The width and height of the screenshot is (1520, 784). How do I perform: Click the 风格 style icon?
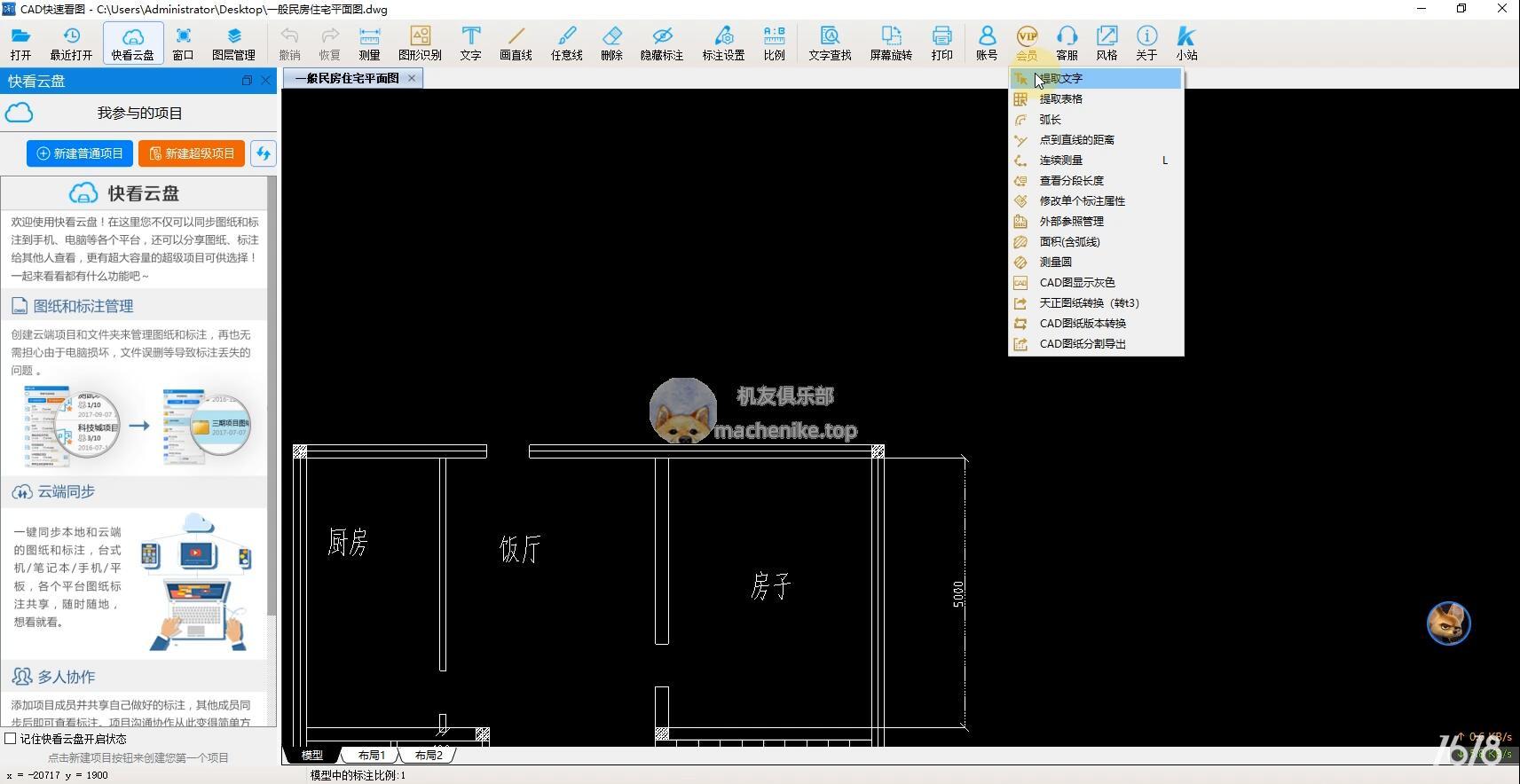(x=1107, y=43)
